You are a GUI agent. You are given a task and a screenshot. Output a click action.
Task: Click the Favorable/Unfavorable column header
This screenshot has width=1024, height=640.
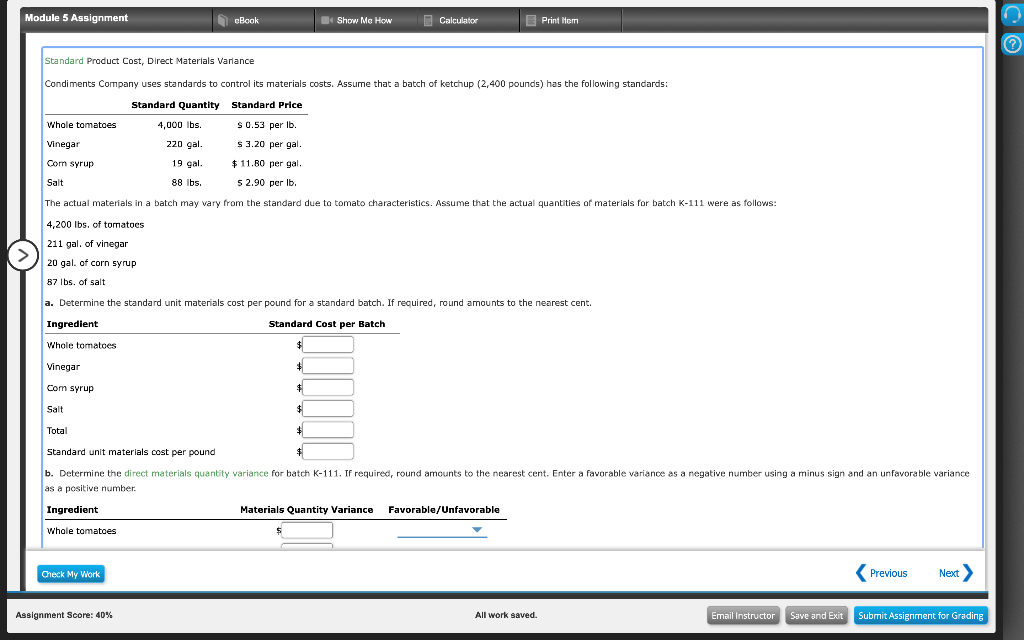tap(444, 510)
